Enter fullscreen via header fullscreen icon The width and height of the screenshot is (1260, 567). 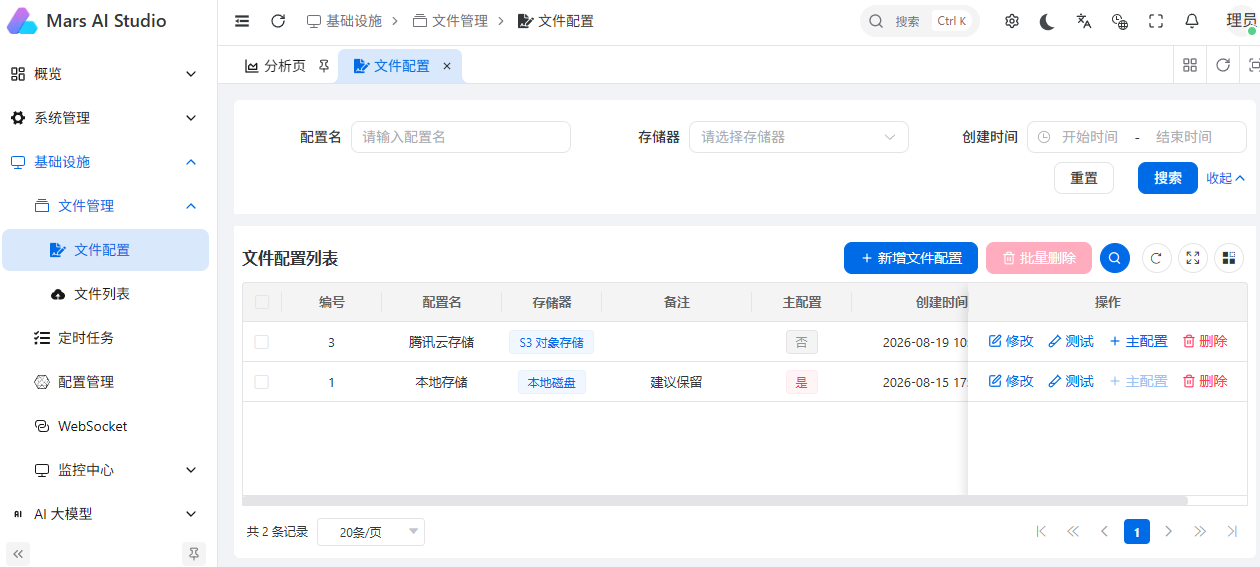(x=1156, y=21)
